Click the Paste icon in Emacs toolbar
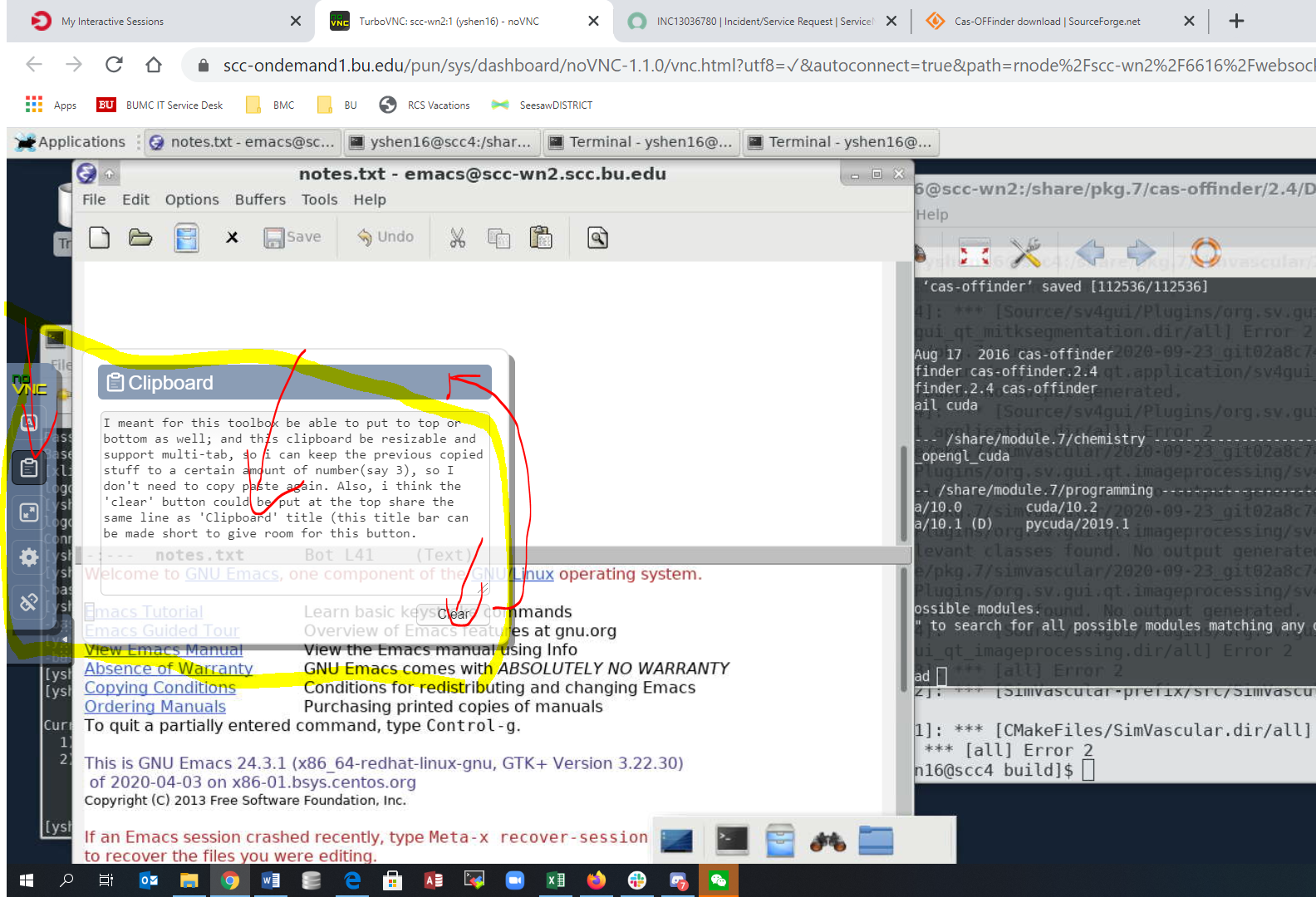 tap(541, 238)
